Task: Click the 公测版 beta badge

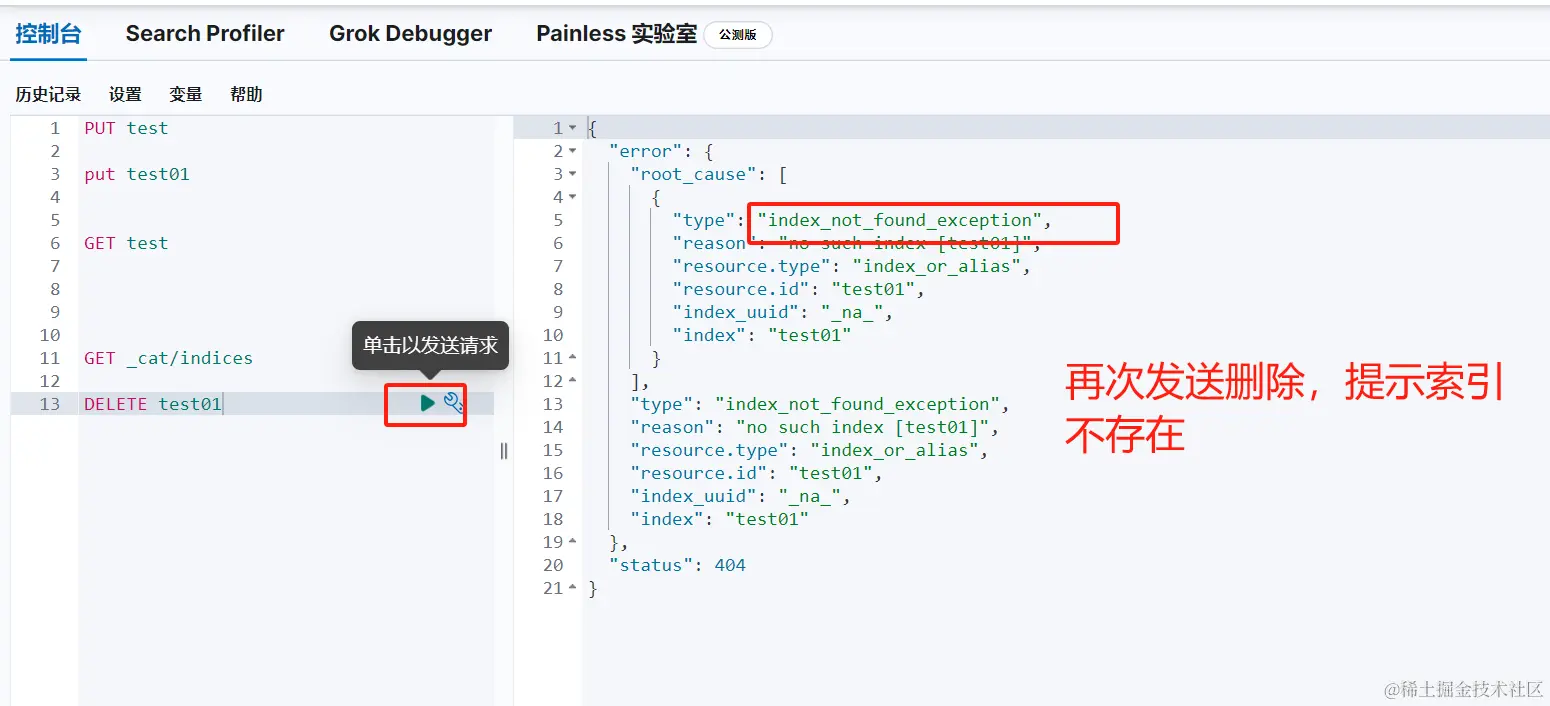Action: pyautogui.click(x=738, y=35)
